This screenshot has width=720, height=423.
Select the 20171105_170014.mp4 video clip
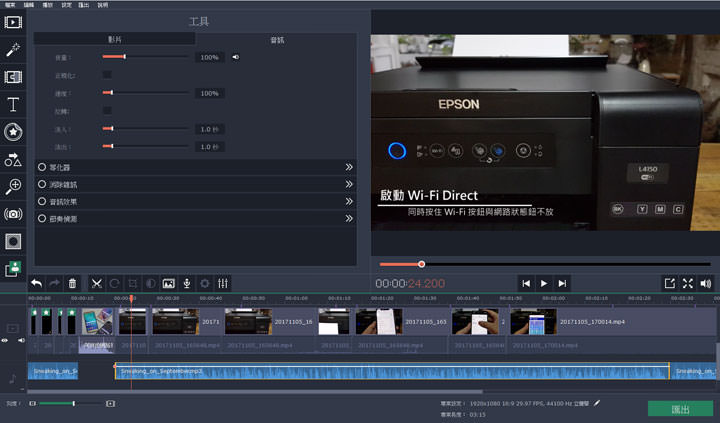click(x=613, y=321)
